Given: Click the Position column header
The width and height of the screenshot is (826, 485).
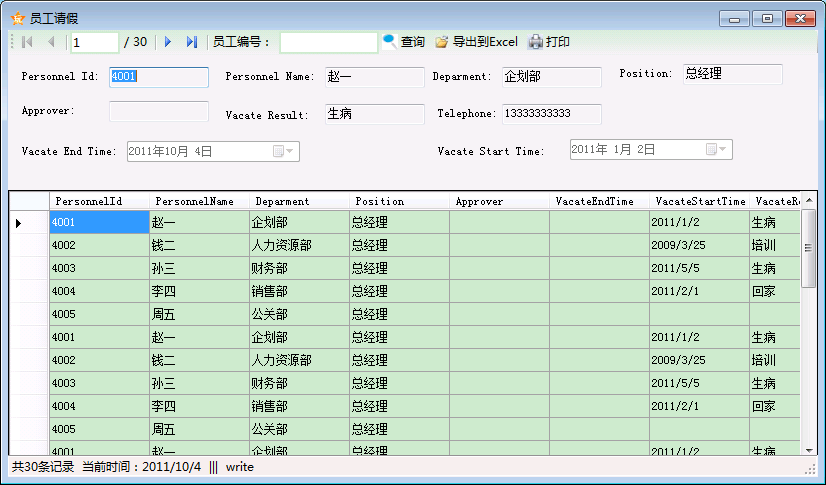Looking at the screenshot, I should 400,201.
